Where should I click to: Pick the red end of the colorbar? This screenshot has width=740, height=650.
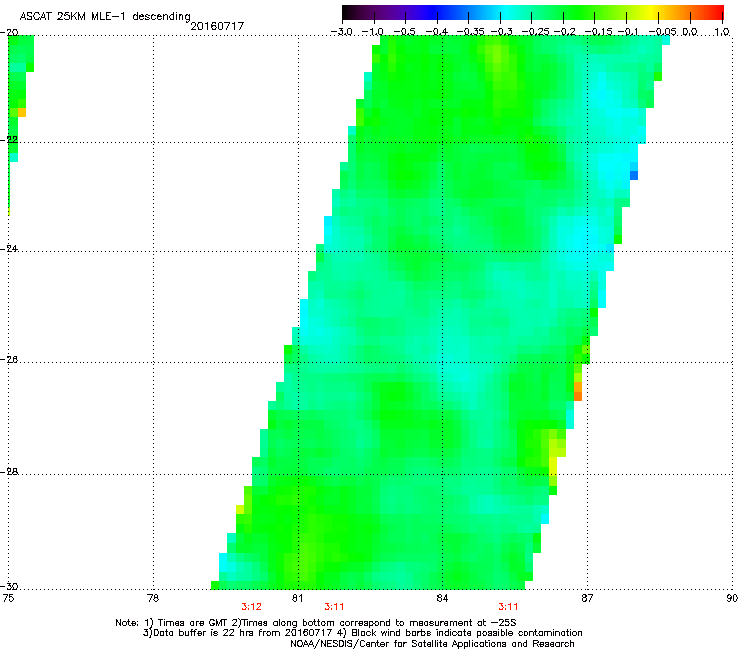(717, 12)
